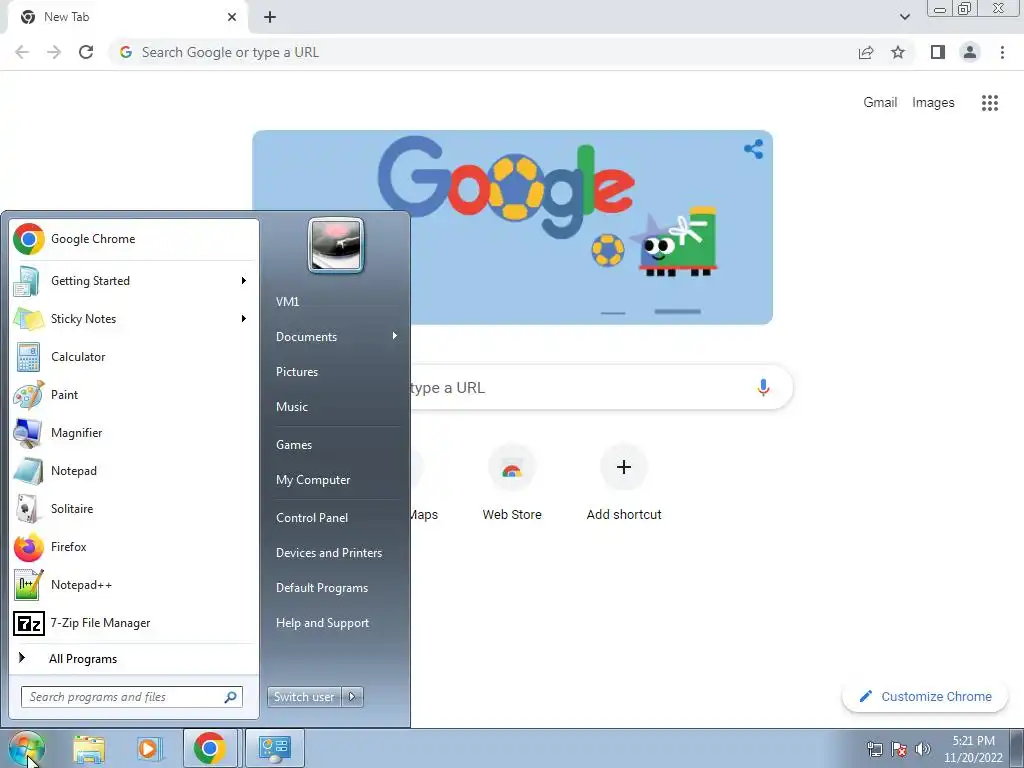This screenshot has width=1024, height=768.
Task: Launch Solitaire game
Action: click(x=134, y=509)
